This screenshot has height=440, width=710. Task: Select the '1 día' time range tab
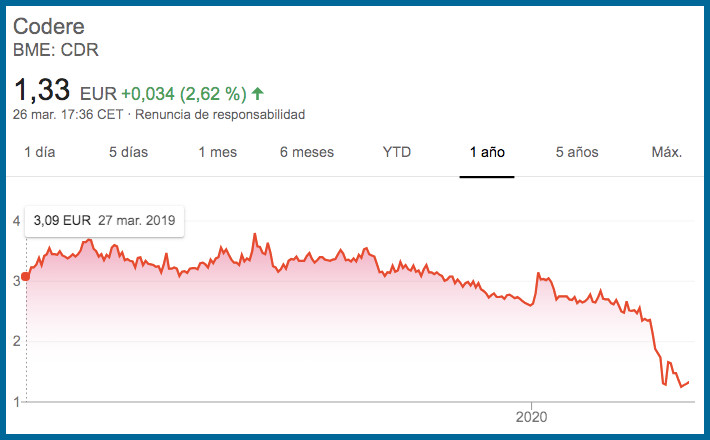click(40, 152)
